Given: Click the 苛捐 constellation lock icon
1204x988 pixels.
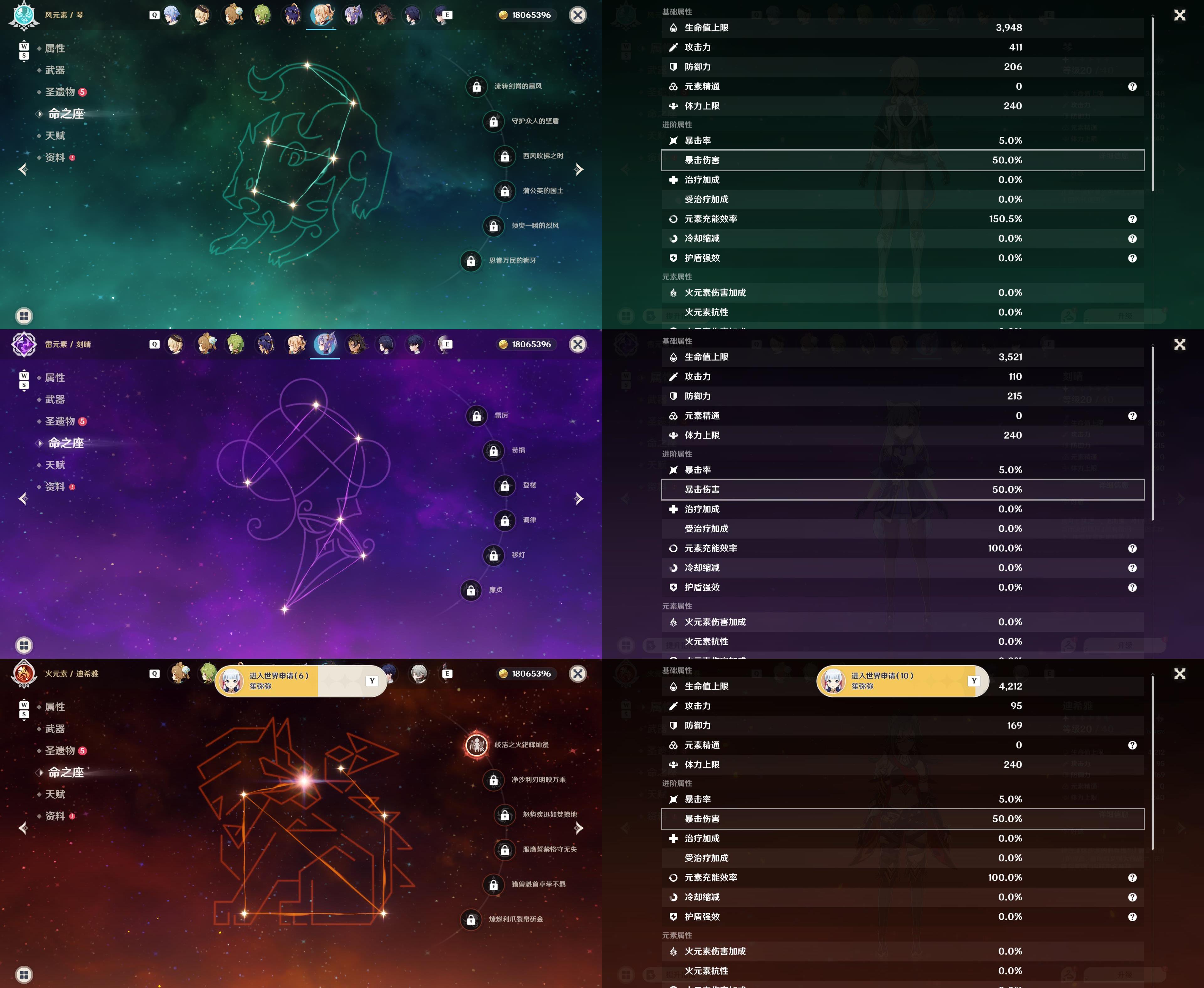Looking at the screenshot, I should point(493,451).
